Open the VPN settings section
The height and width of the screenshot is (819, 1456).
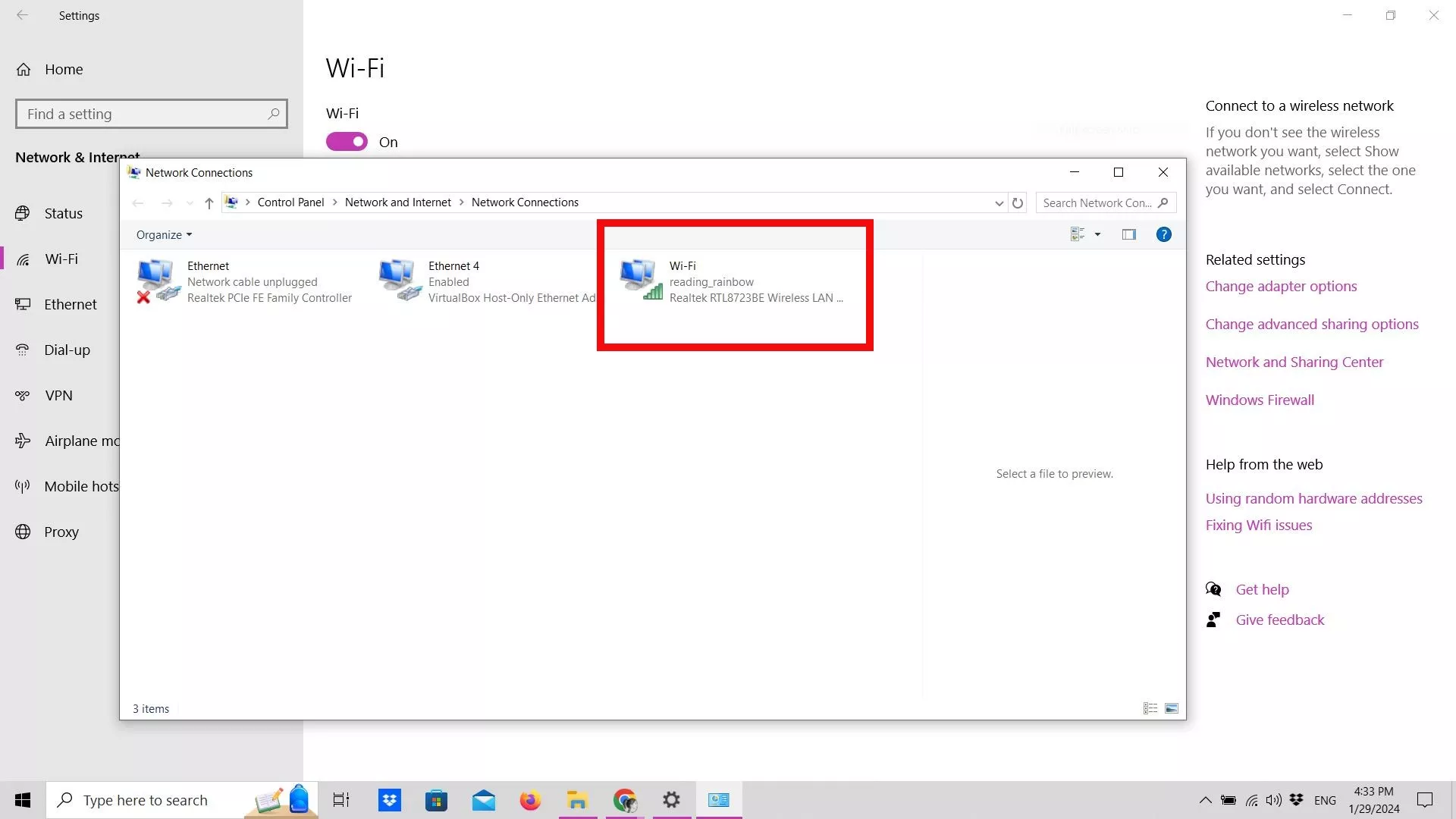pyautogui.click(x=58, y=395)
